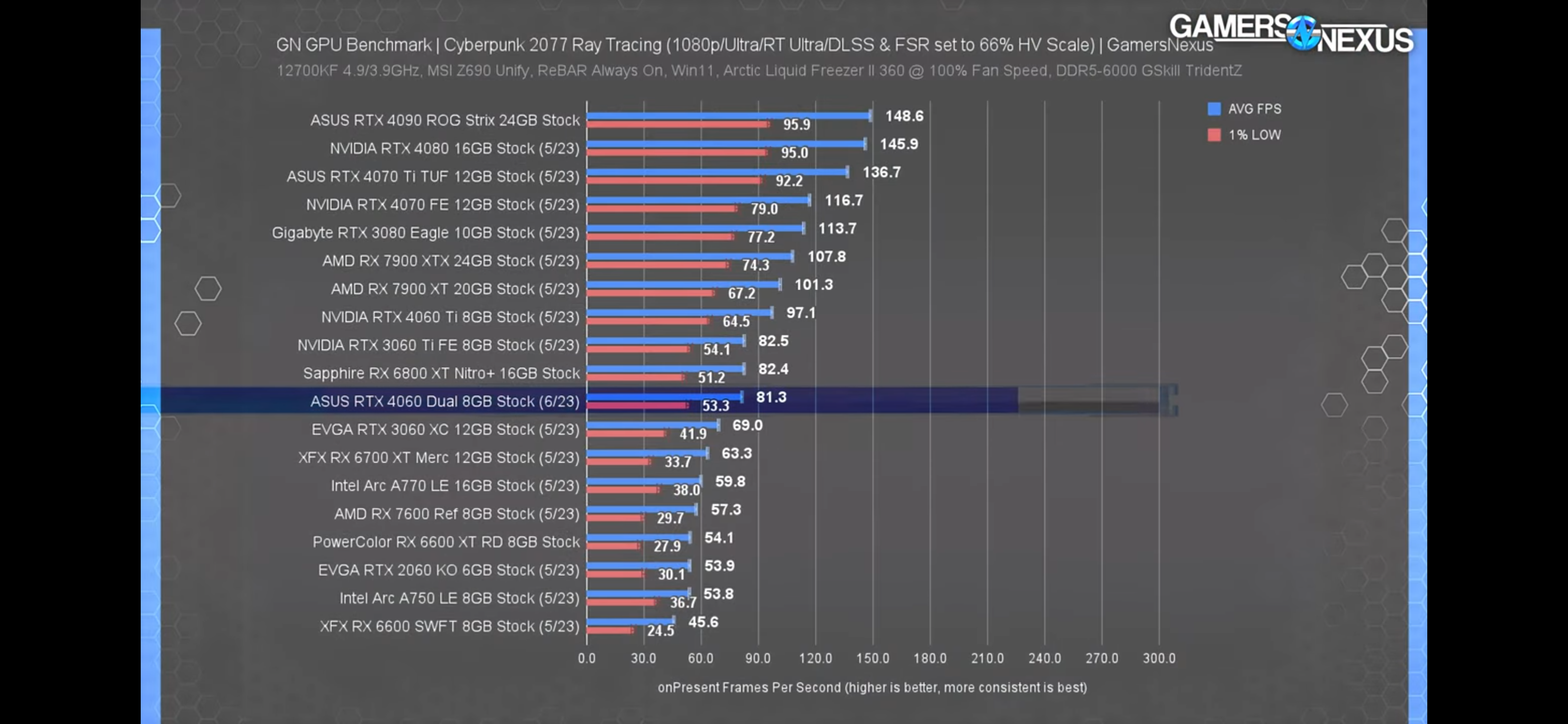Click the 81.3 value on RTX 4060 bar

click(x=771, y=397)
